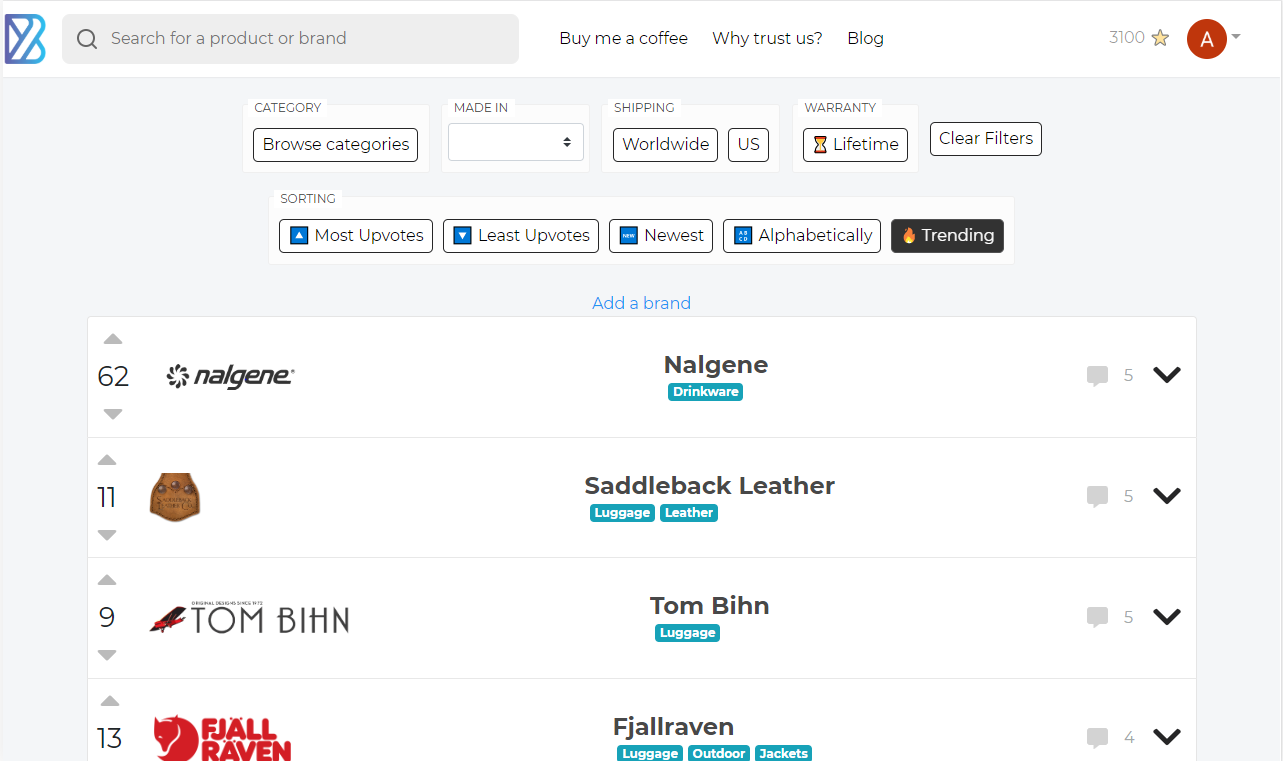Open Saddleback Leather brand title
Screen dimensions: 1283x761
pyautogui.click(x=710, y=486)
